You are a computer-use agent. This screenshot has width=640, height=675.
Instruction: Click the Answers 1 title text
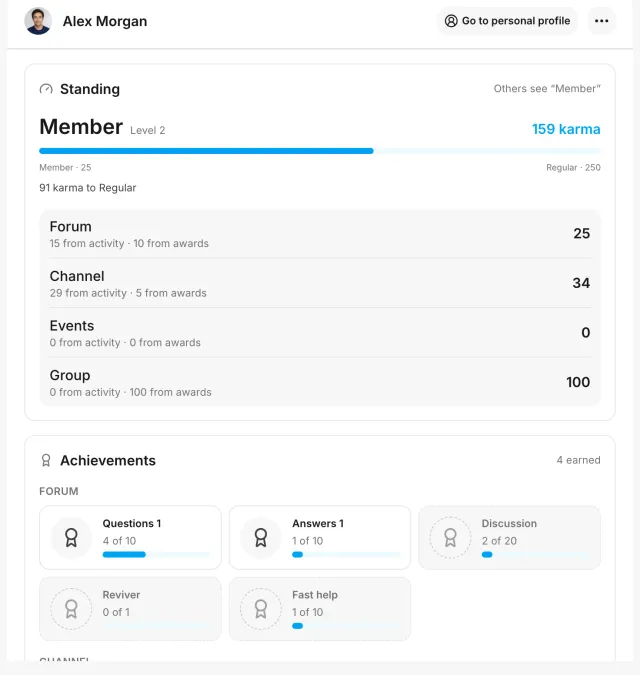point(318,523)
